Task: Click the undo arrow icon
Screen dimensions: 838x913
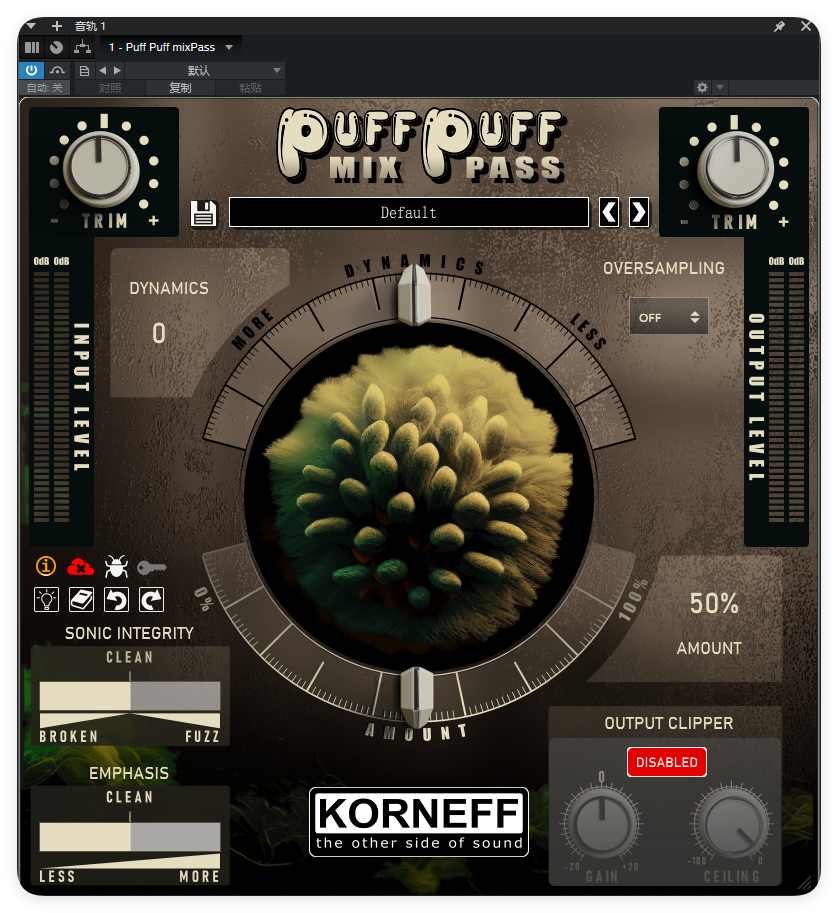Action: (116, 600)
